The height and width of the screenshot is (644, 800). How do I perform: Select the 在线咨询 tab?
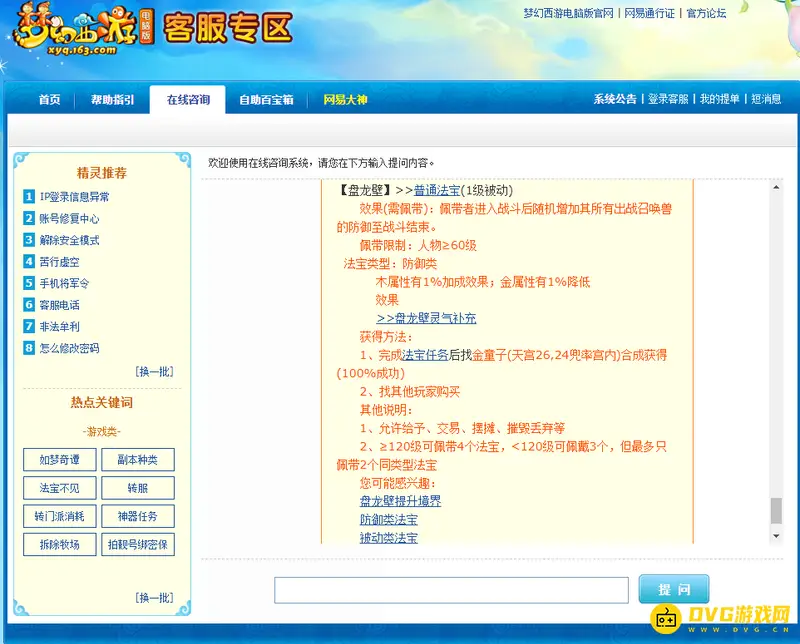(x=188, y=100)
